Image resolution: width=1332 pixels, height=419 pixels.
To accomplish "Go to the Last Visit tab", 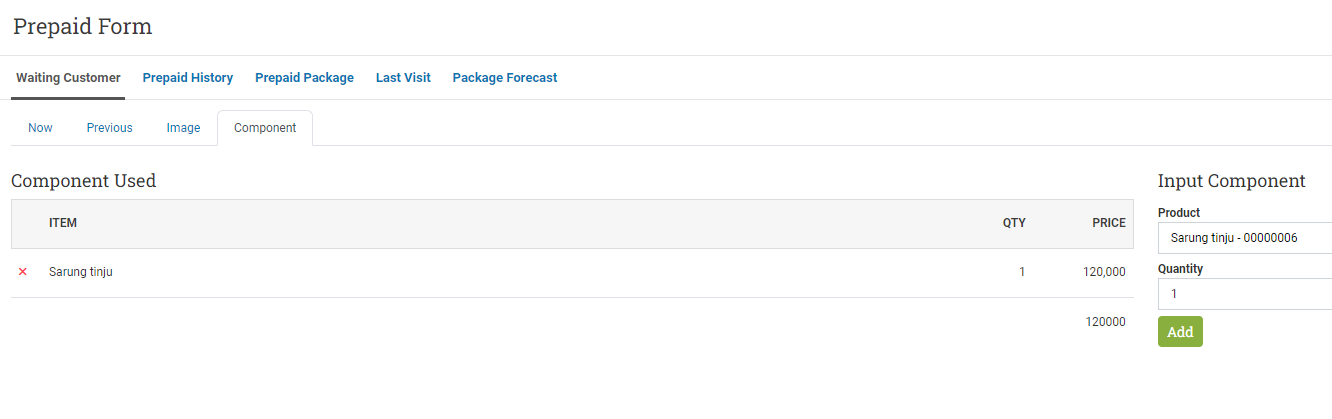I will pos(403,78).
